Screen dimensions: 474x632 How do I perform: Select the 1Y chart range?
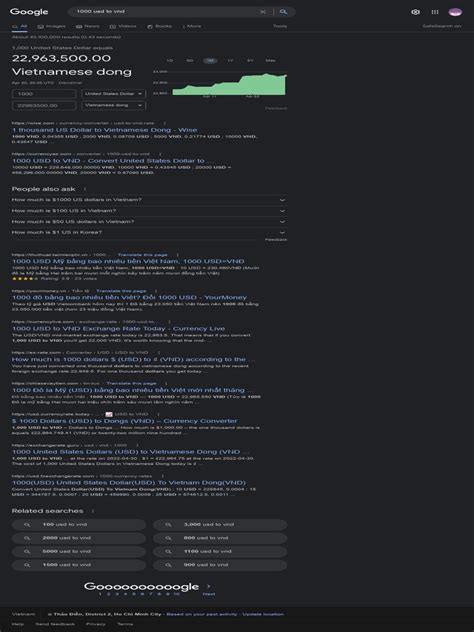(230, 60)
